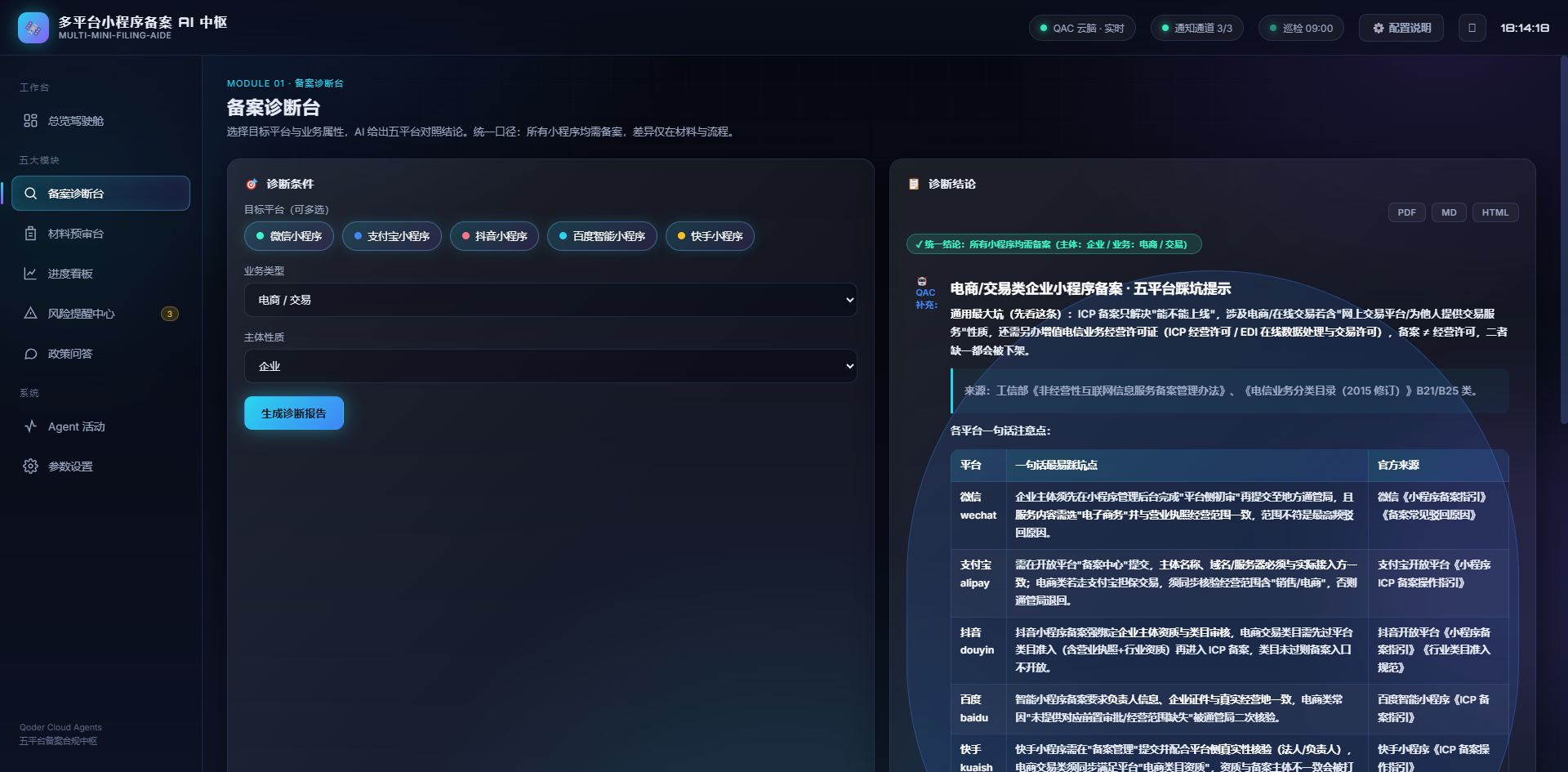The width and height of the screenshot is (1568, 772).
Task: Click 支付宝开放平台 source cell
Action: tap(1438, 582)
